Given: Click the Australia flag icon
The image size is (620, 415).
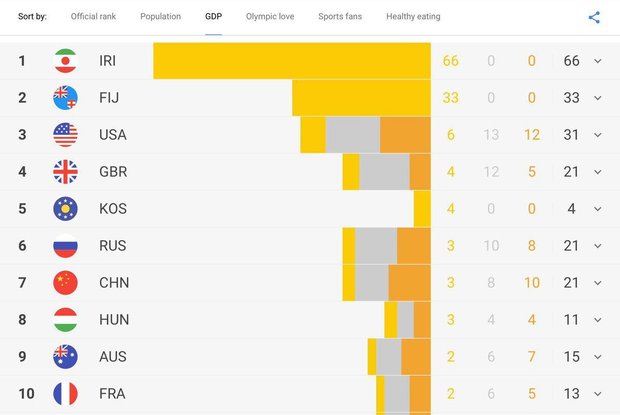Looking at the screenshot, I should (x=65, y=357).
